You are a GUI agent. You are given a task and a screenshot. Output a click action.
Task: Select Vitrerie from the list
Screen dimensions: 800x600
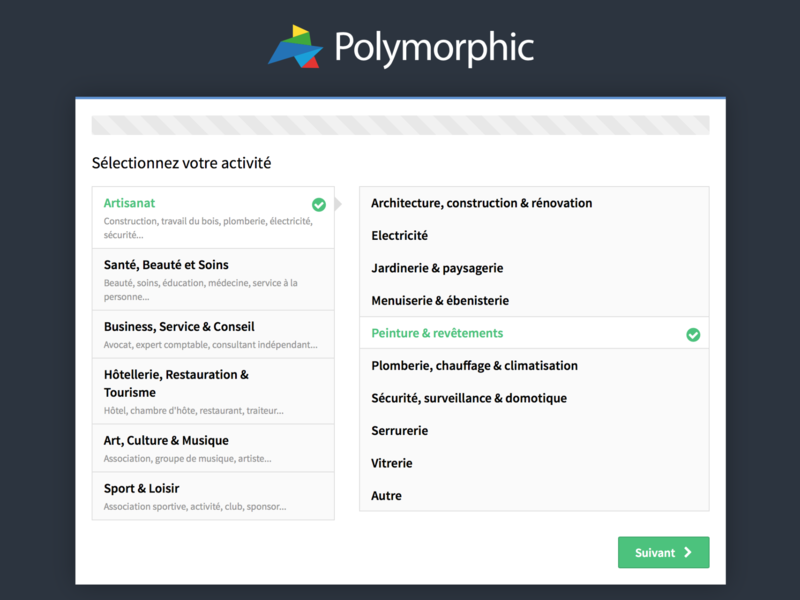point(391,463)
